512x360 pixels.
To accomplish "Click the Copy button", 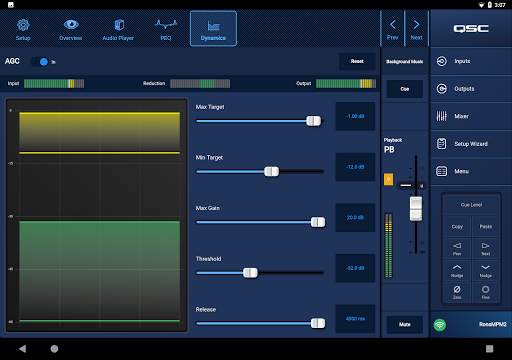I will (457, 227).
